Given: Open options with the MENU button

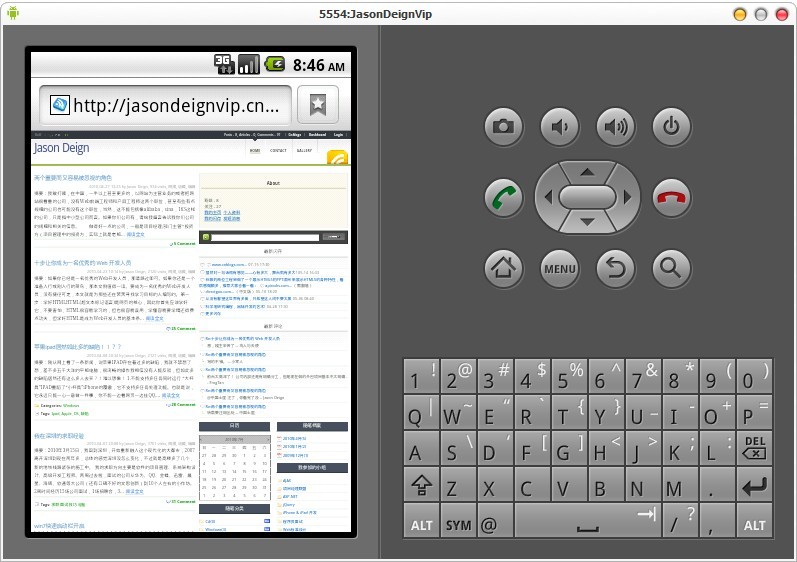Looking at the screenshot, I should (x=559, y=268).
